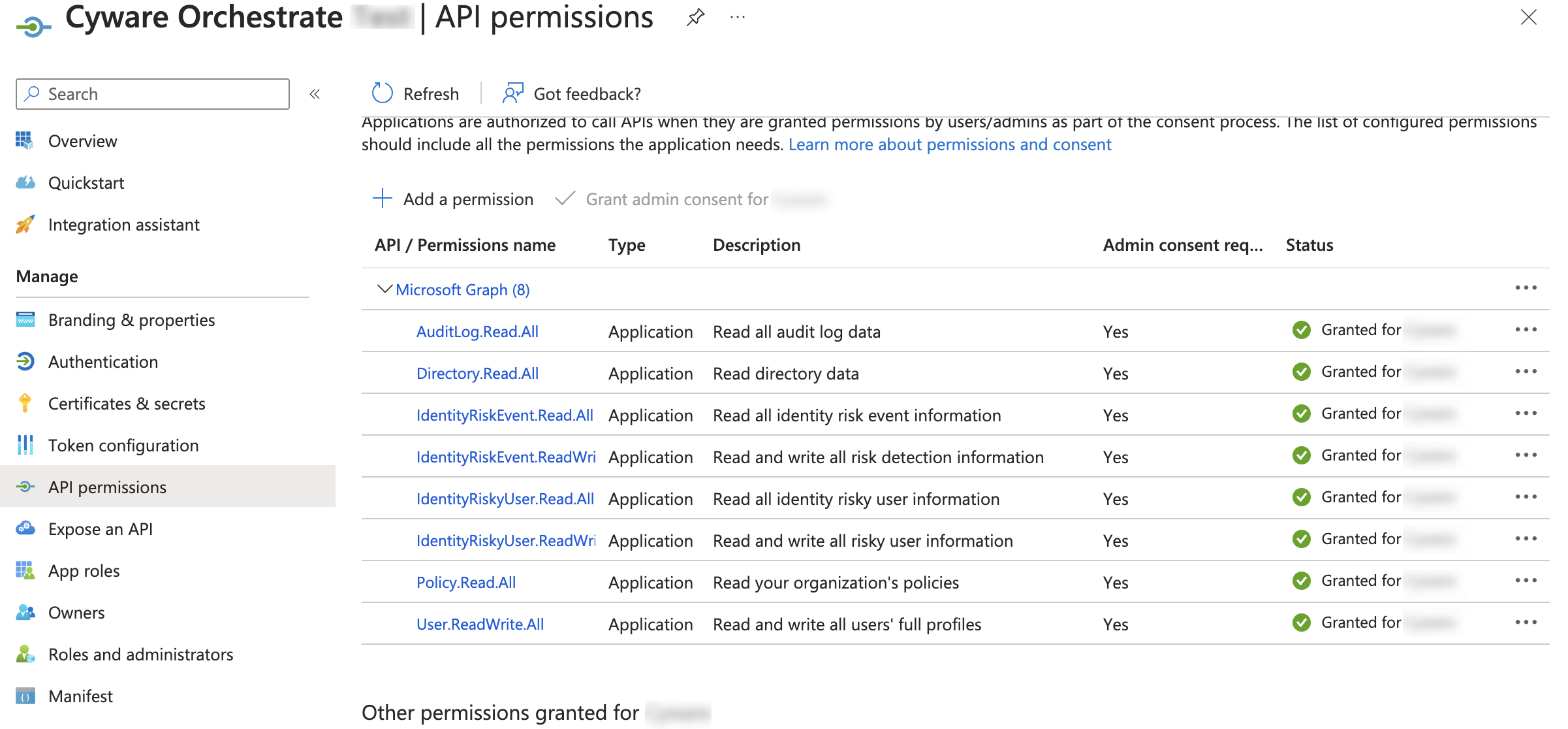Open ellipsis menu for AuditLog.Read.All row
The image size is (1568, 729).
(x=1526, y=330)
